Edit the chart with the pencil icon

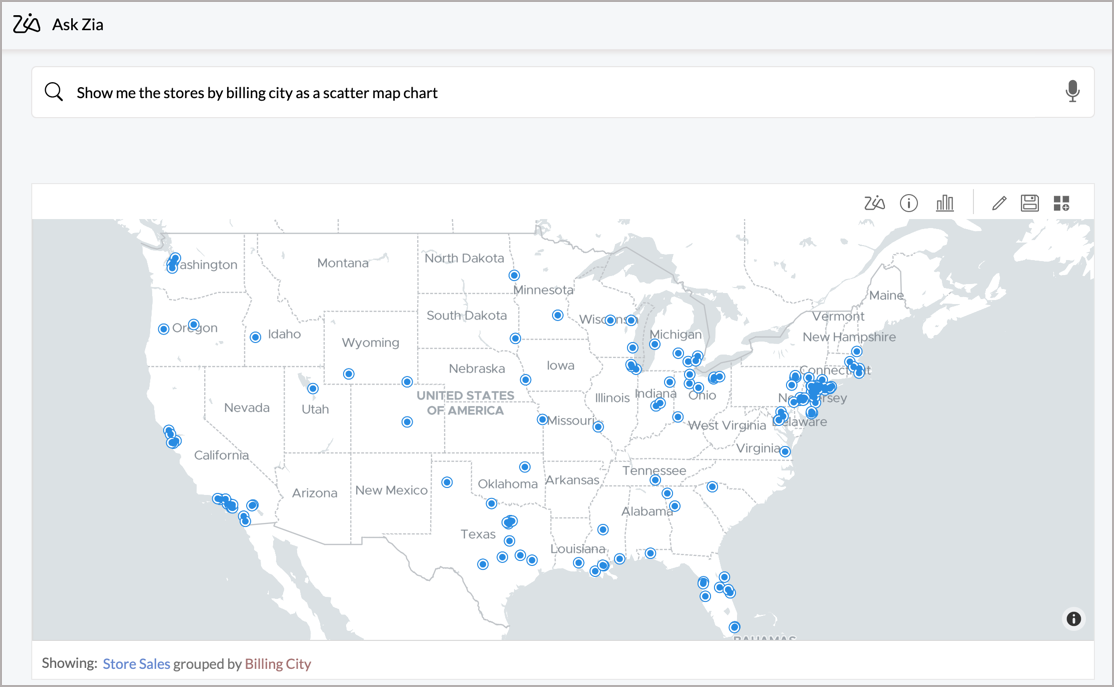point(999,203)
